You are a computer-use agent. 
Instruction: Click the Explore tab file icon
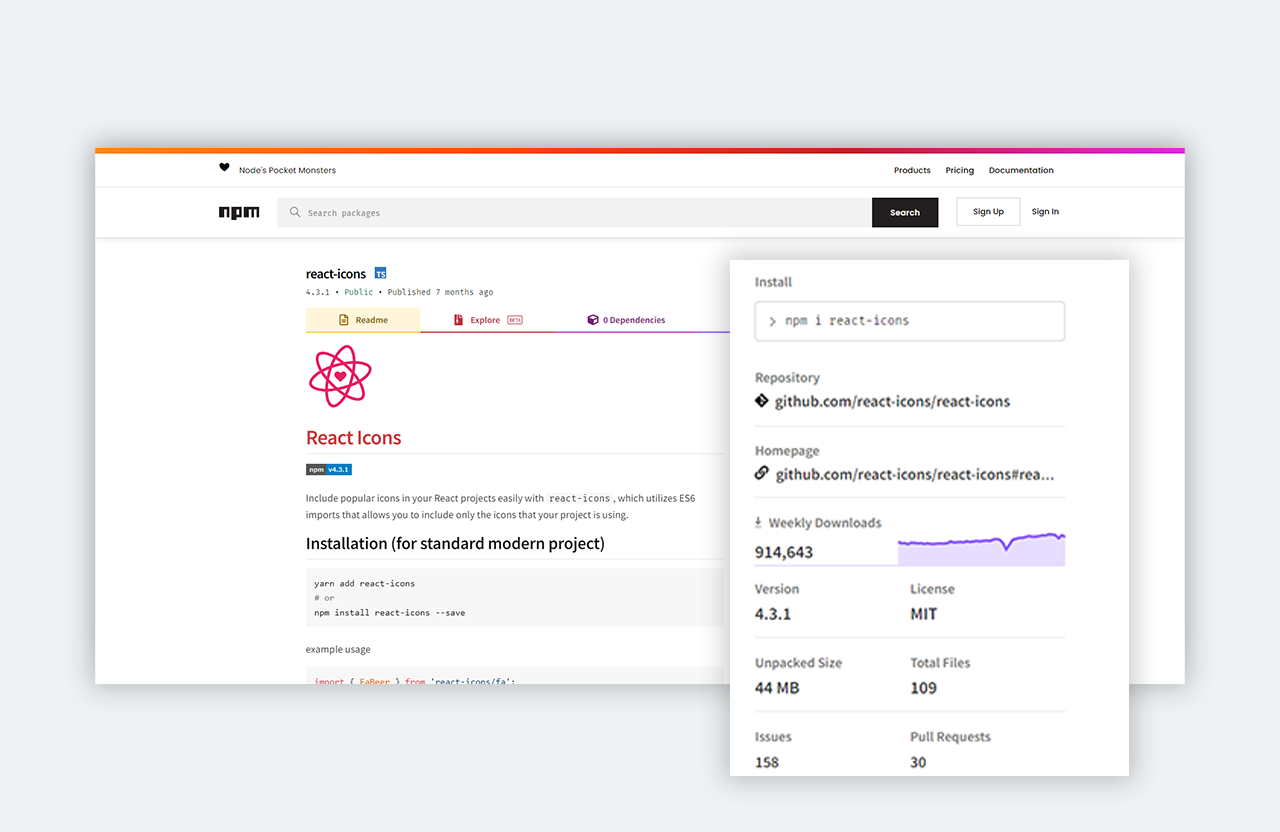[459, 320]
